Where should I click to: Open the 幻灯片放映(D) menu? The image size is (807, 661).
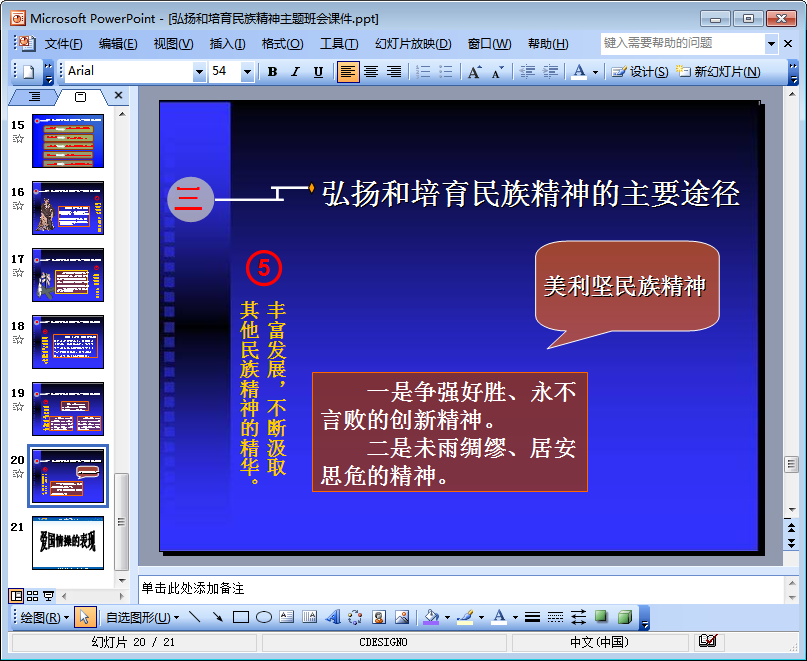coord(413,44)
